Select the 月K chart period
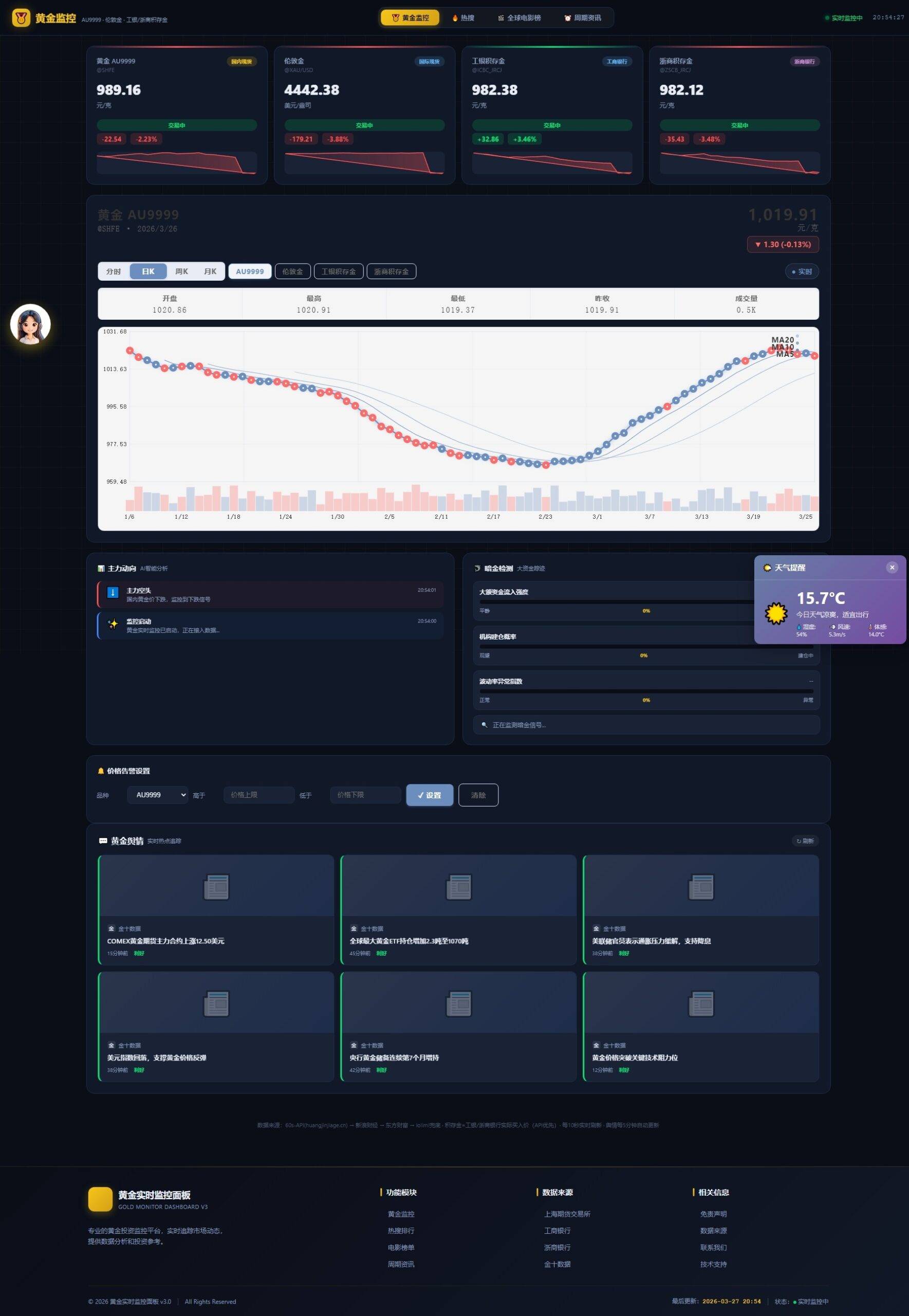Image resolution: width=909 pixels, height=1316 pixels. (x=210, y=272)
